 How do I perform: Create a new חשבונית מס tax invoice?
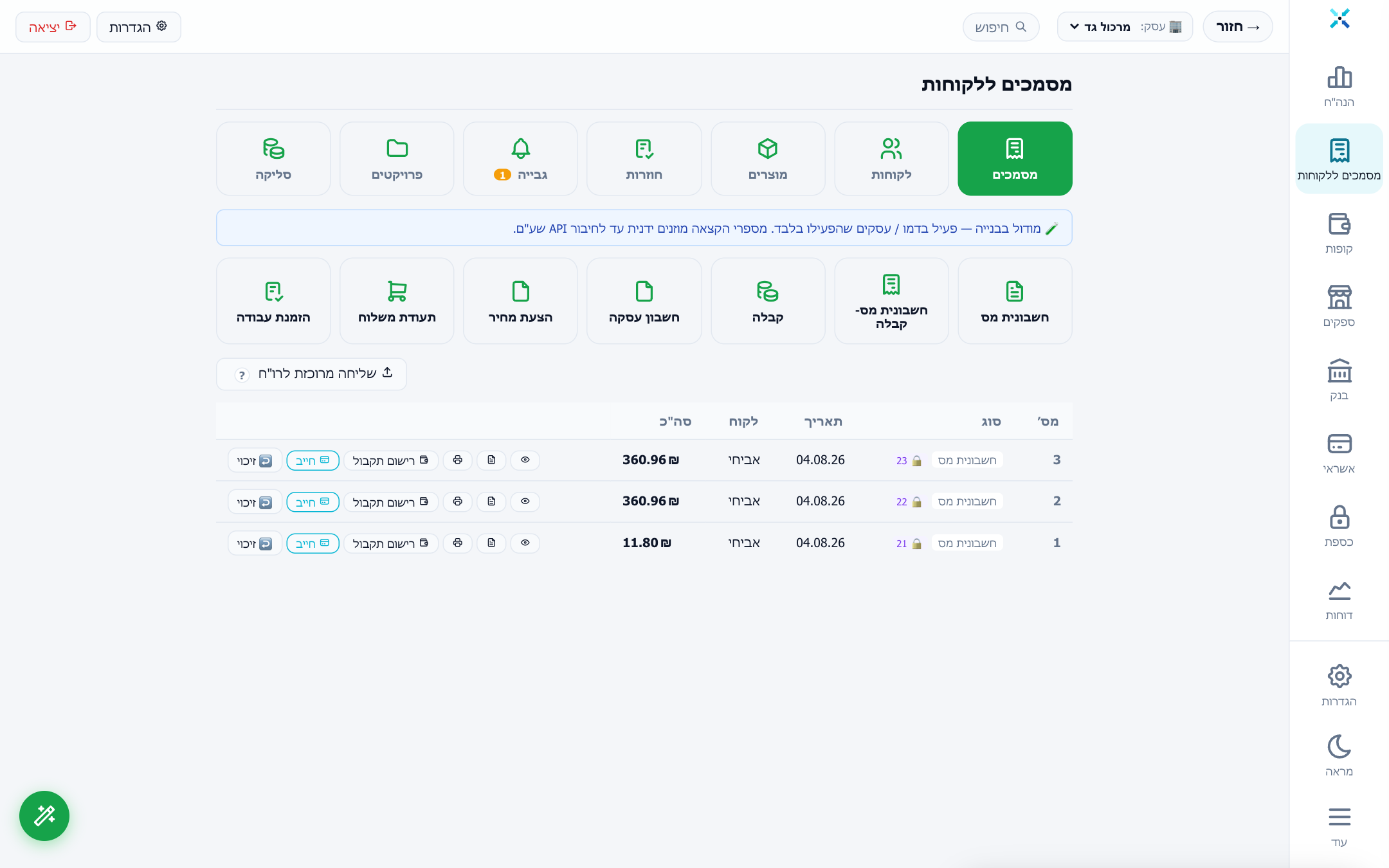[x=1015, y=301]
